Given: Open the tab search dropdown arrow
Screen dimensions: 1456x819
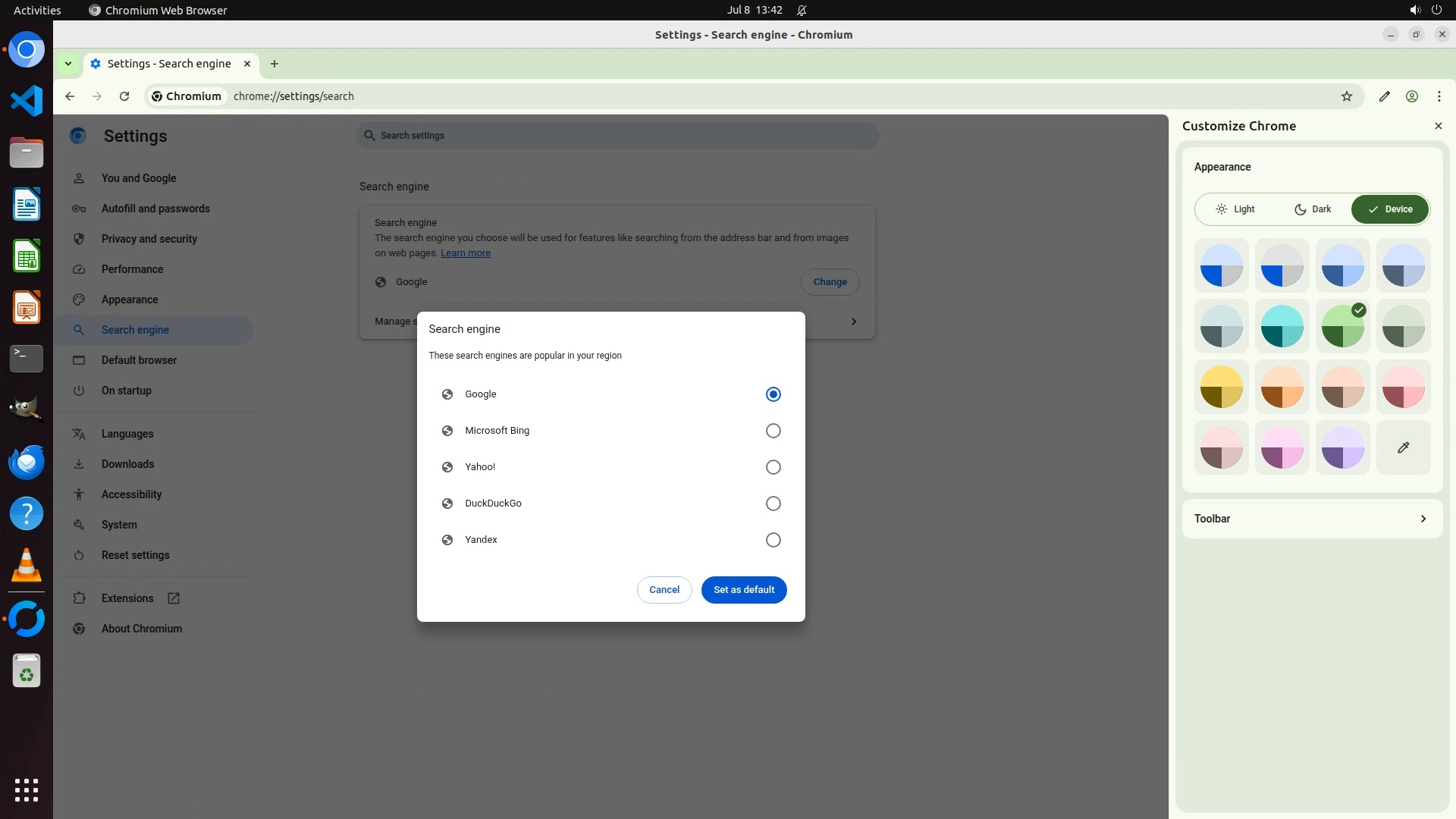Looking at the screenshot, I should [68, 64].
